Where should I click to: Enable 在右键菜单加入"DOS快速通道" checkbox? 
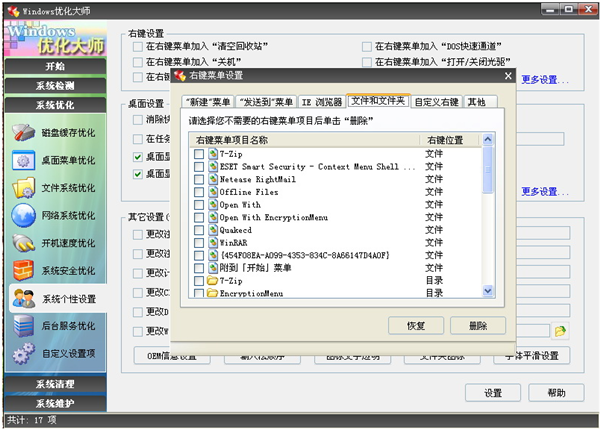tap(367, 47)
